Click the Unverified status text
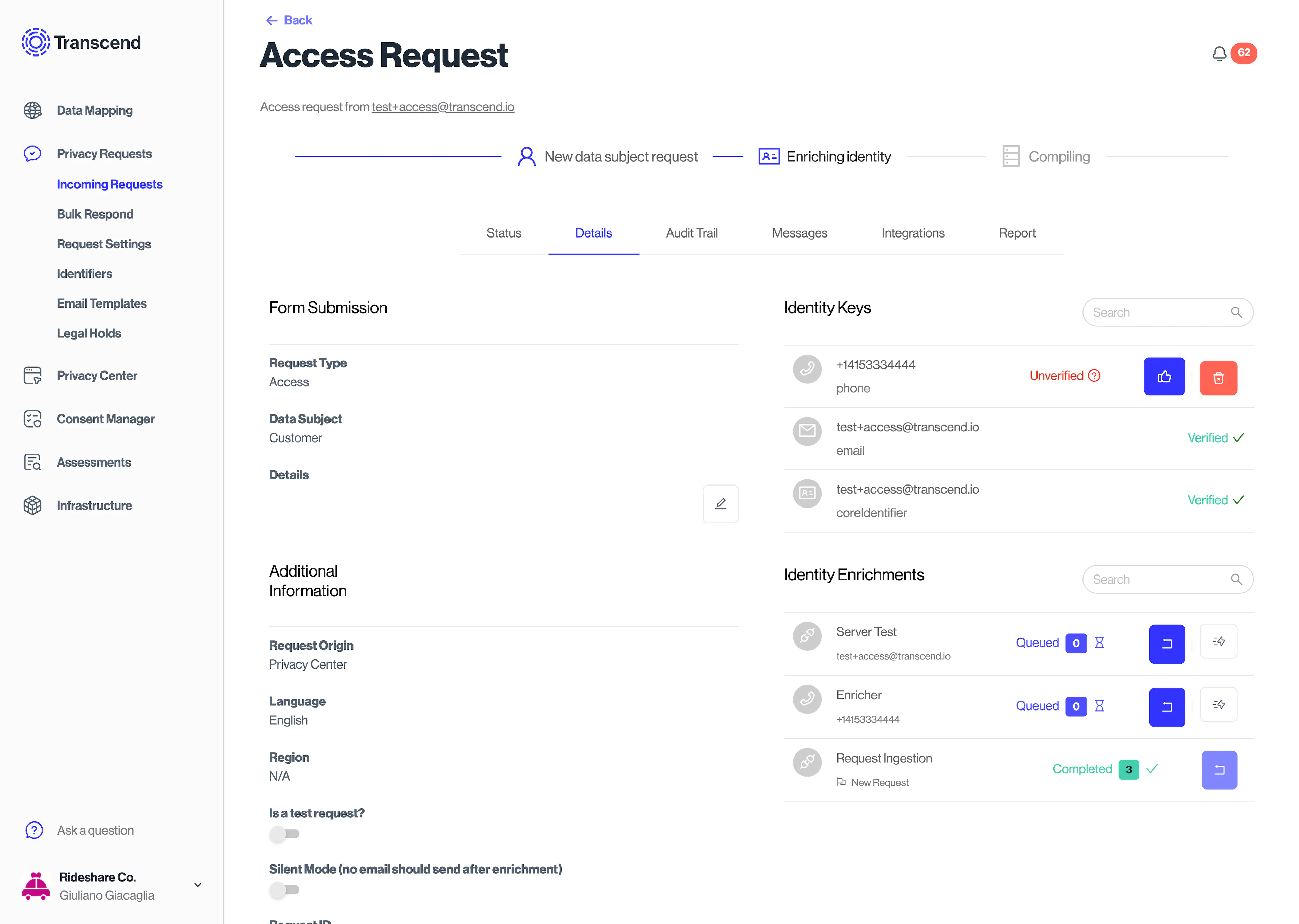 pos(1056,376)
